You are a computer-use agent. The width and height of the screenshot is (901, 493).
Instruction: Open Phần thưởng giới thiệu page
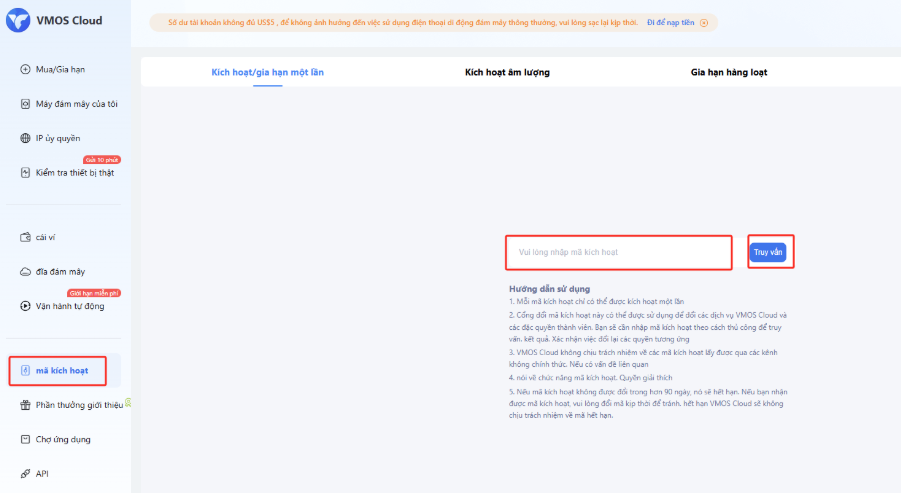(x=79, y=405)
